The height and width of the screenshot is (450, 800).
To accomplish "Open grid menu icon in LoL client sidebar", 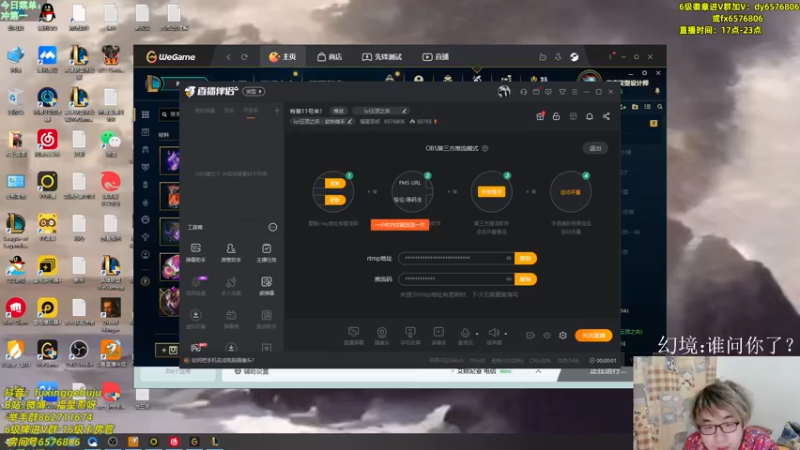I will [145, 115].
